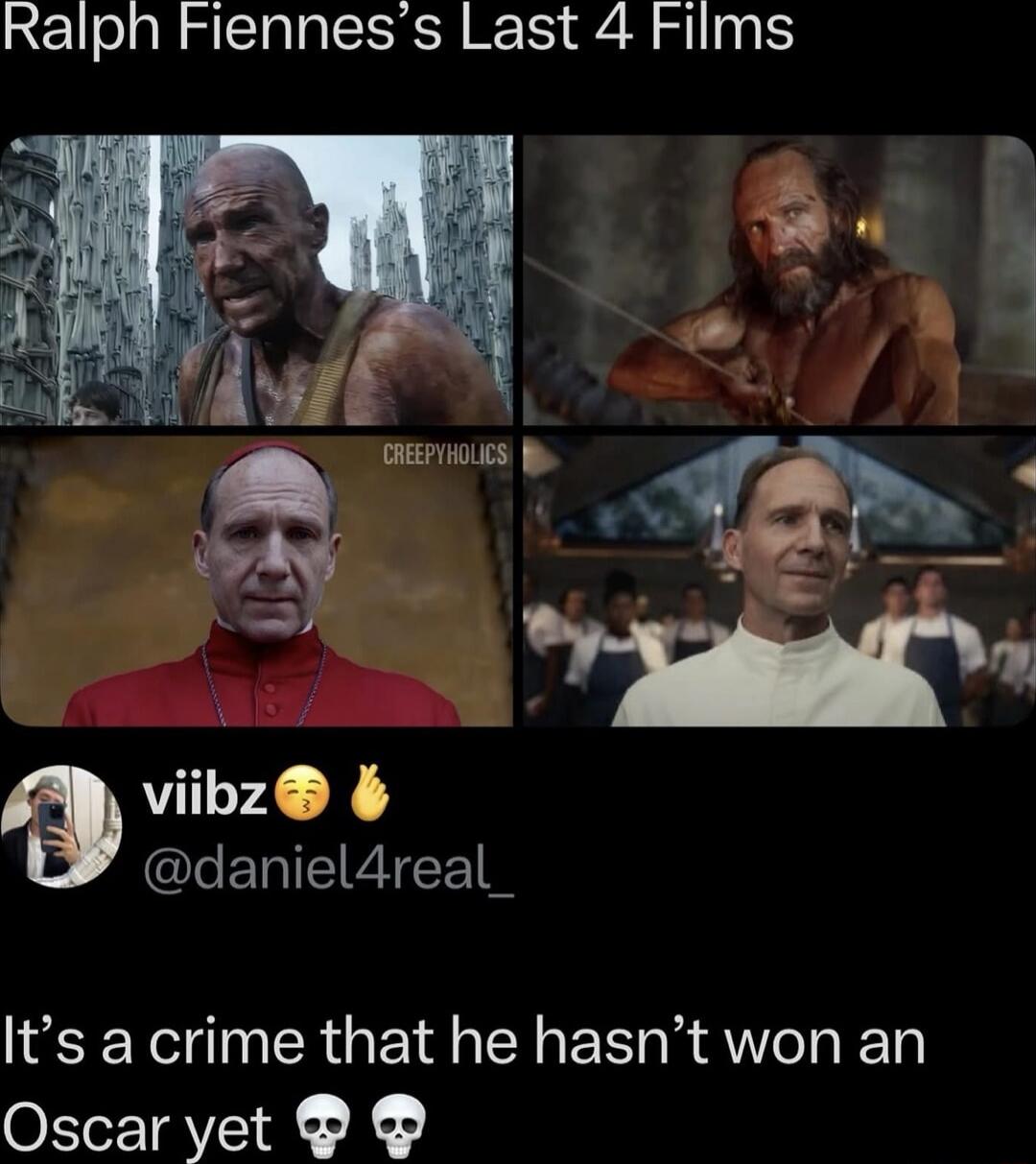
Task: Click the kissing face emoji after viibz
Action: coord(297,796)
